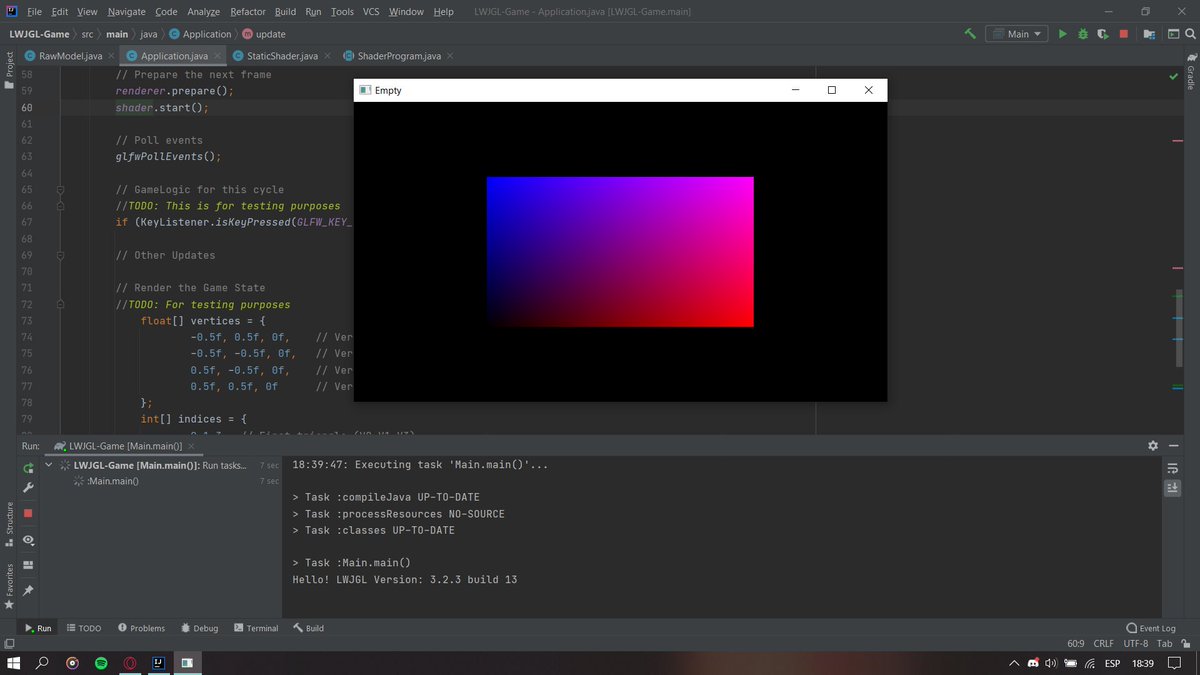The image size is (1200, 675).
Task: Open the Refactor menu
Action: pos(248,11)
